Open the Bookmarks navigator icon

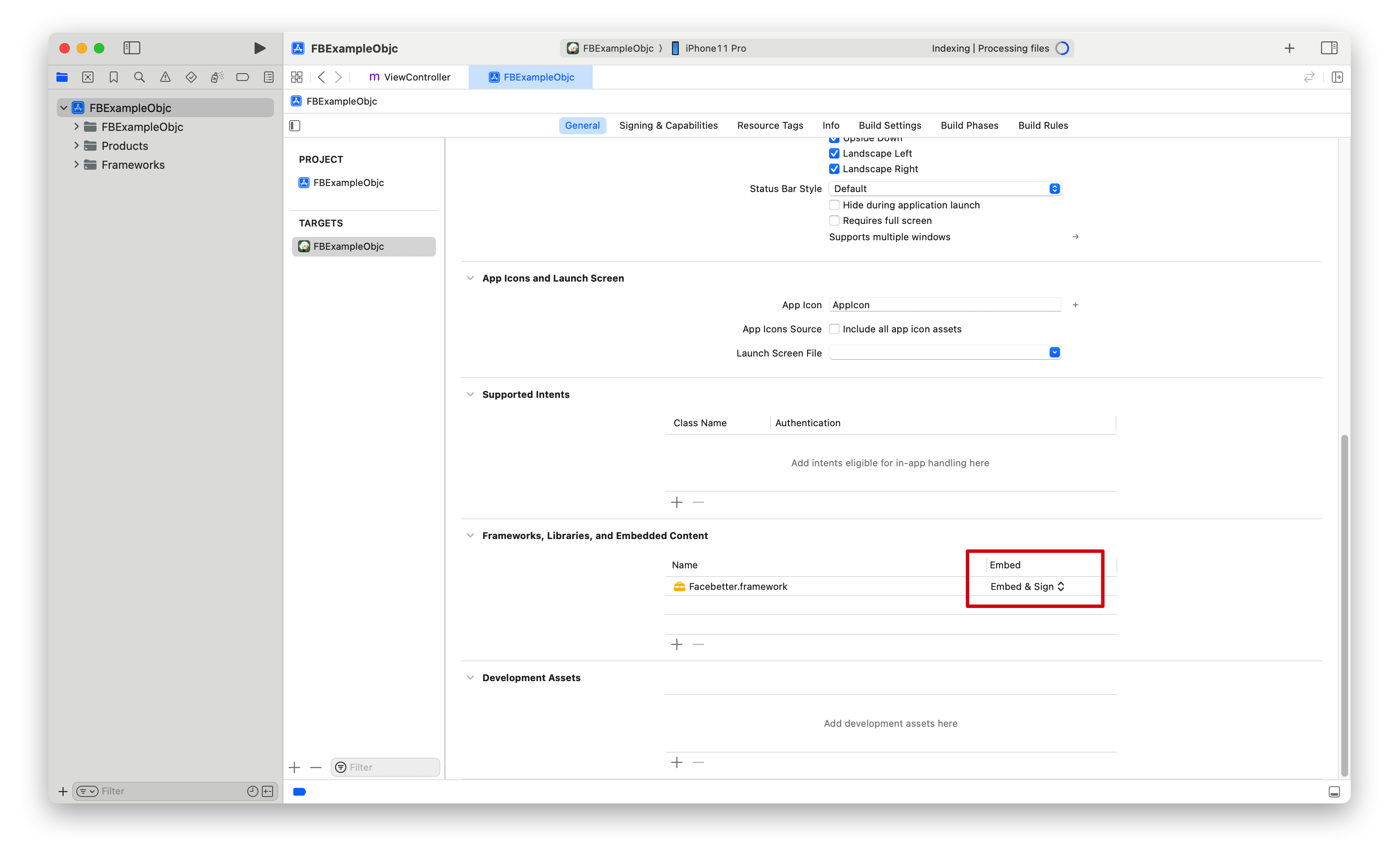coord(113,76)
